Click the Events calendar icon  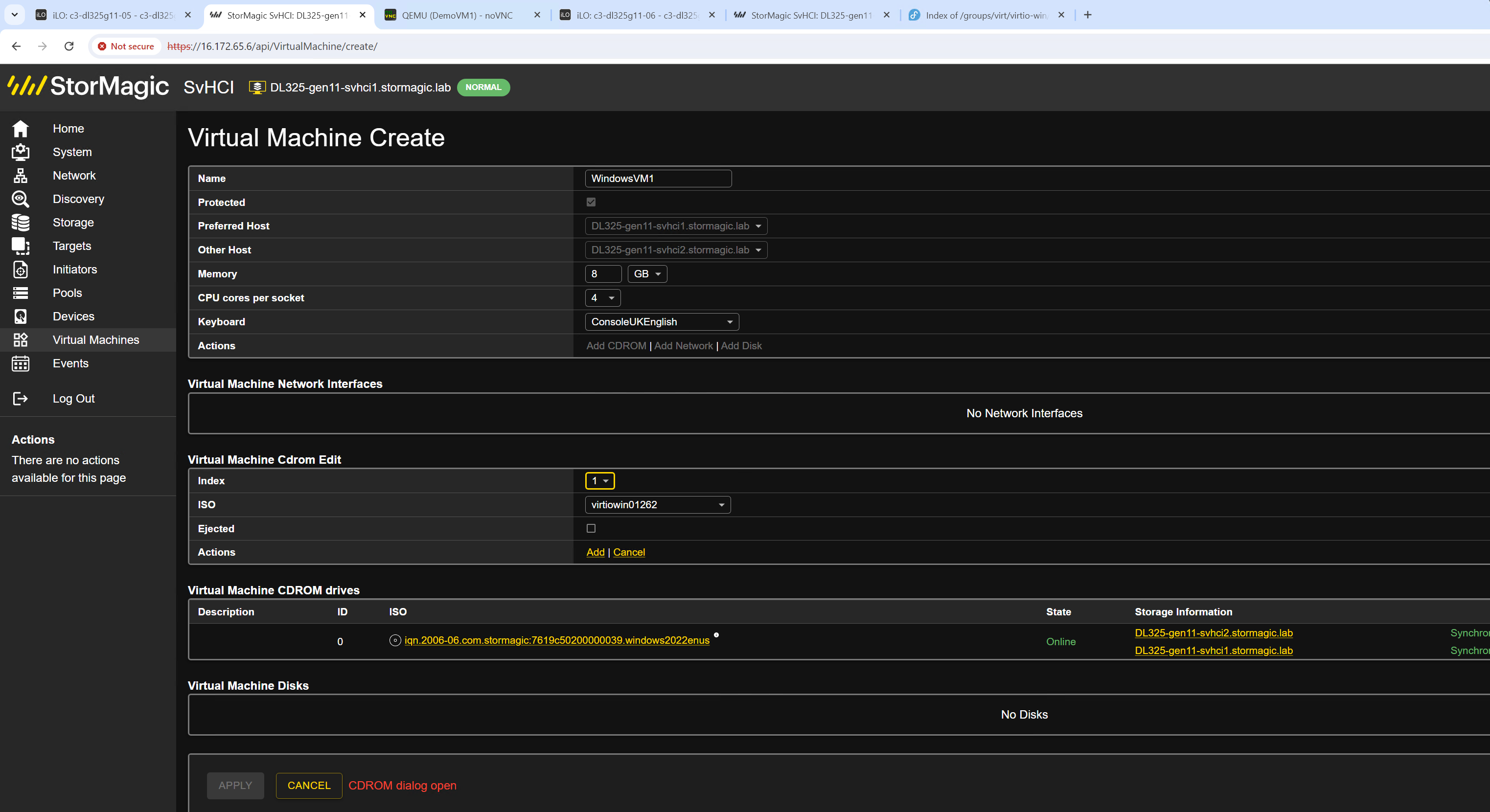(20, 363)
